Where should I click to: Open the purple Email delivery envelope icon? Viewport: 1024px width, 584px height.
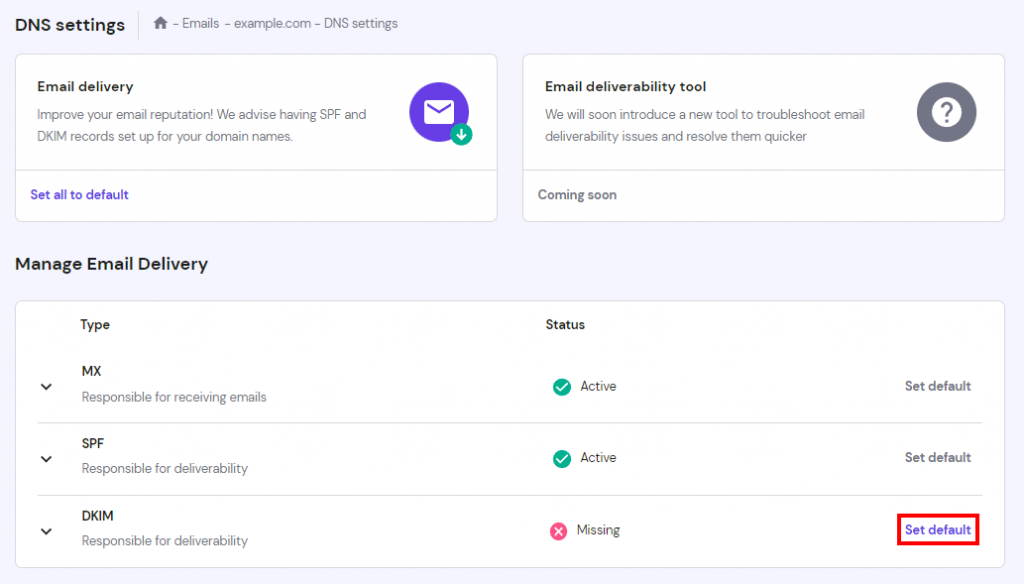point(438,112)
